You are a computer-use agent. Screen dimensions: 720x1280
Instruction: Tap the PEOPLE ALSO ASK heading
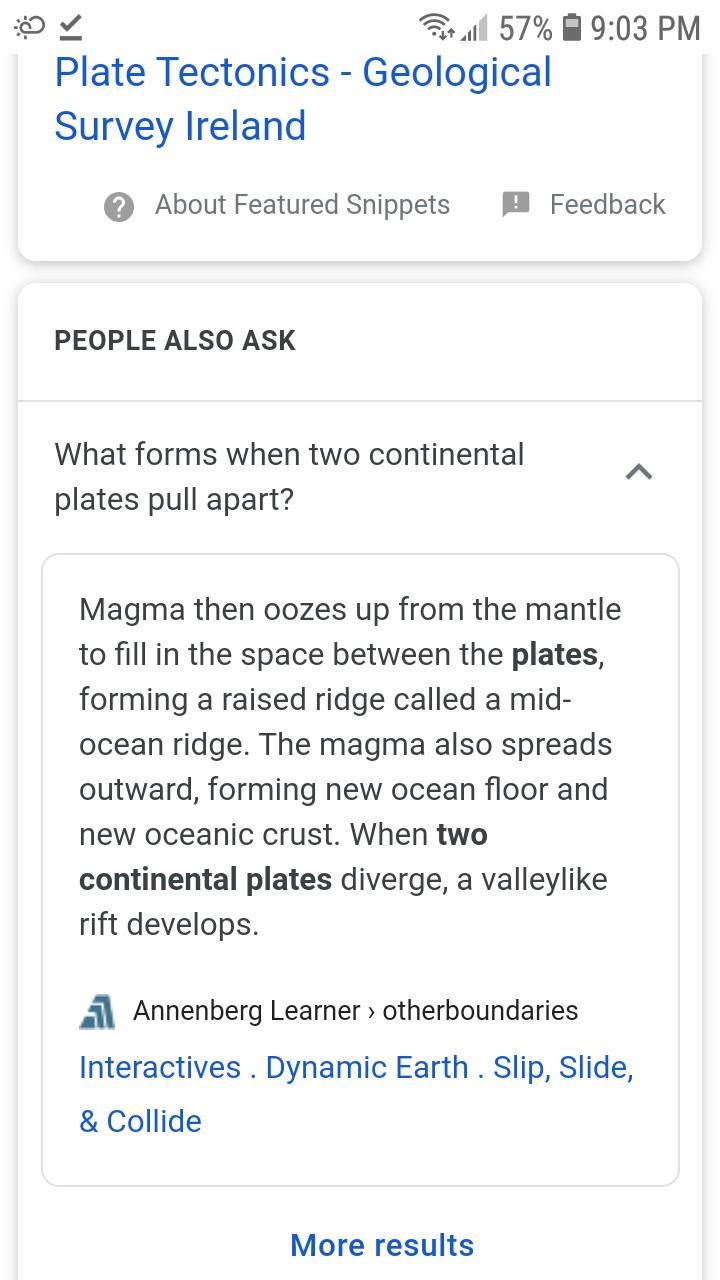point(175,341)
